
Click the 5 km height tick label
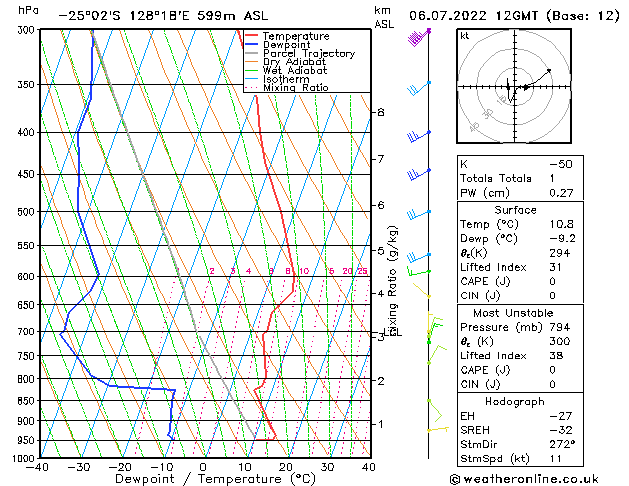[381, 251]
